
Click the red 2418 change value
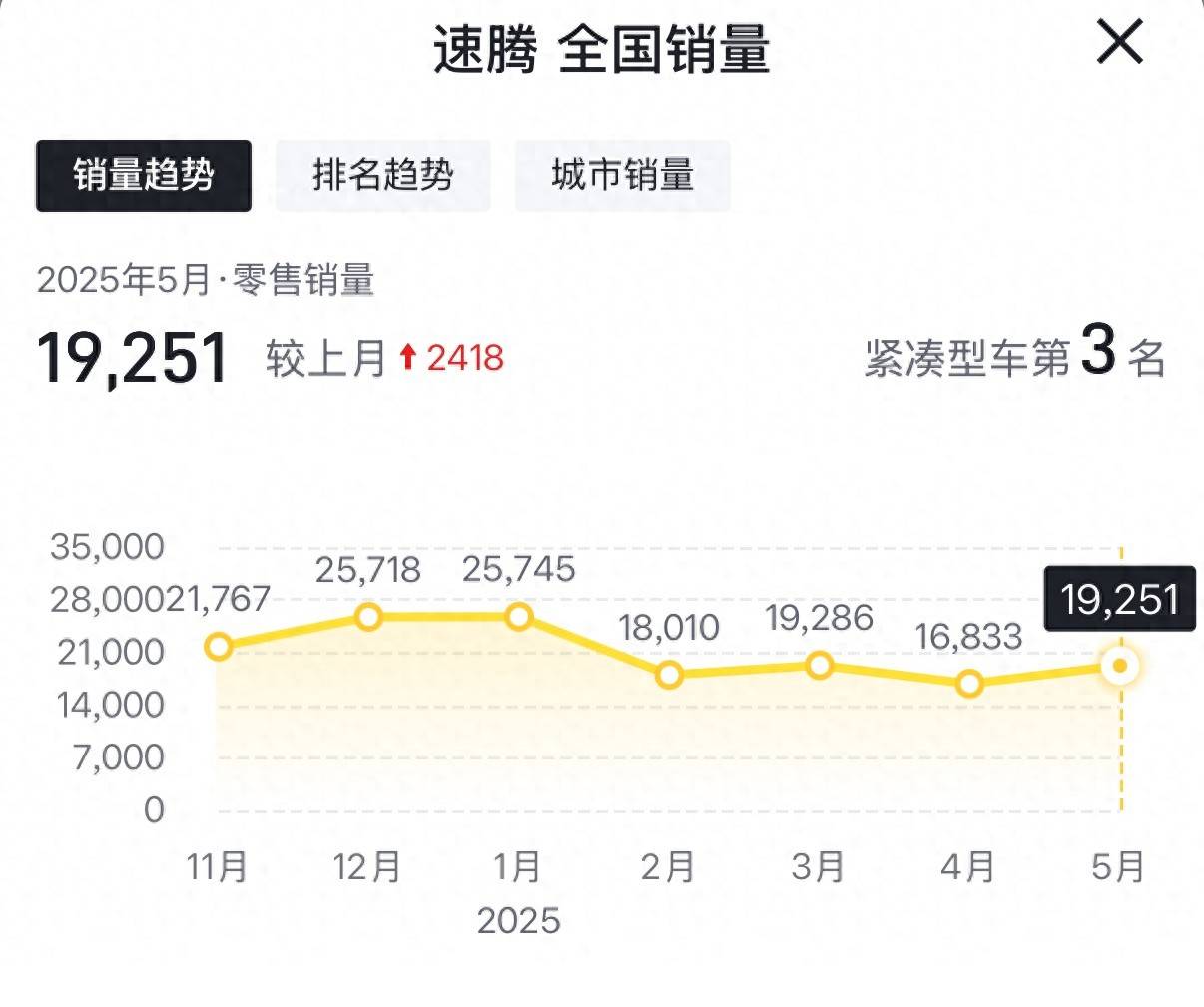pyautogui.click(x=465, y=357)
